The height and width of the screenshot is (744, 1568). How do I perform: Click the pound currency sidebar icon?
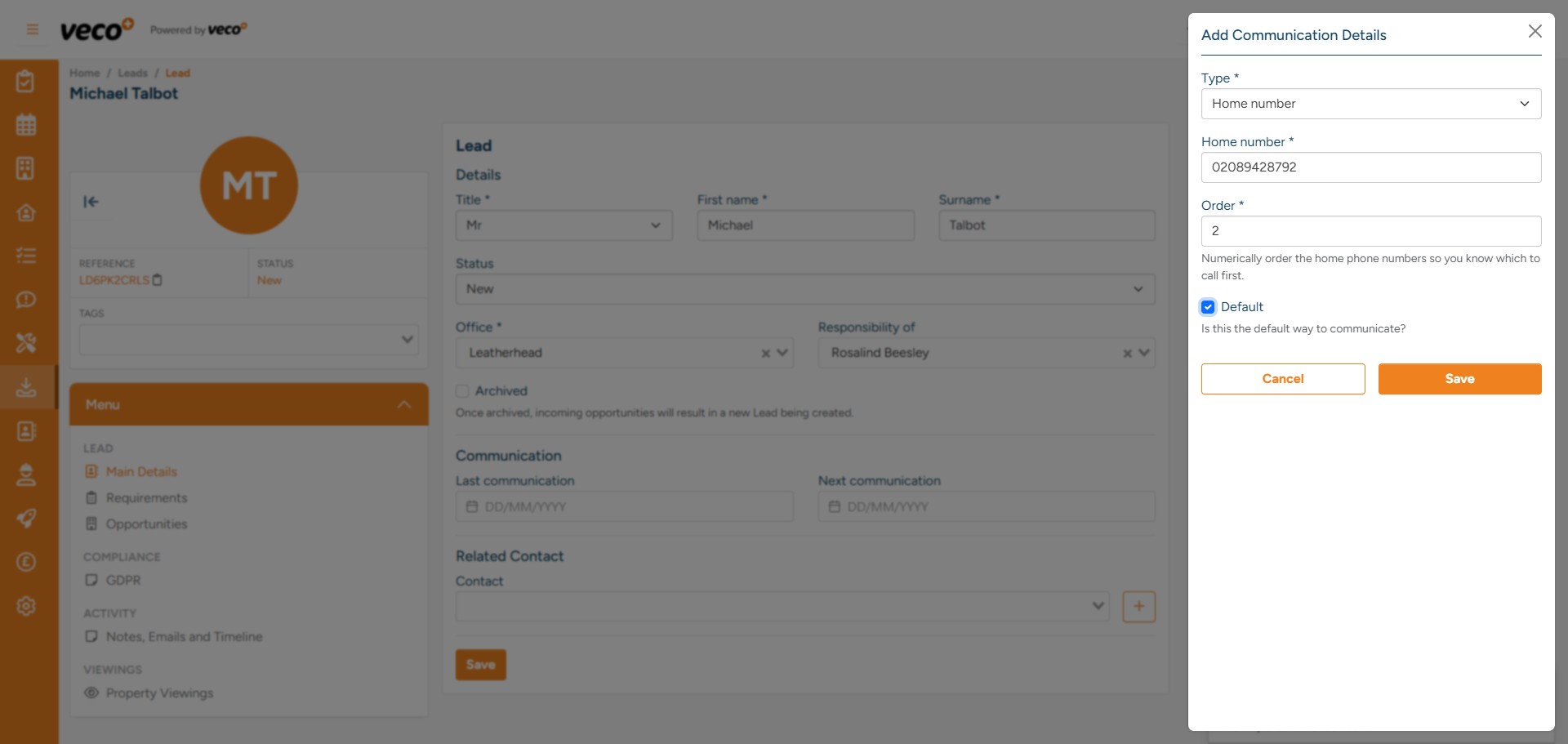pos(26,562)
